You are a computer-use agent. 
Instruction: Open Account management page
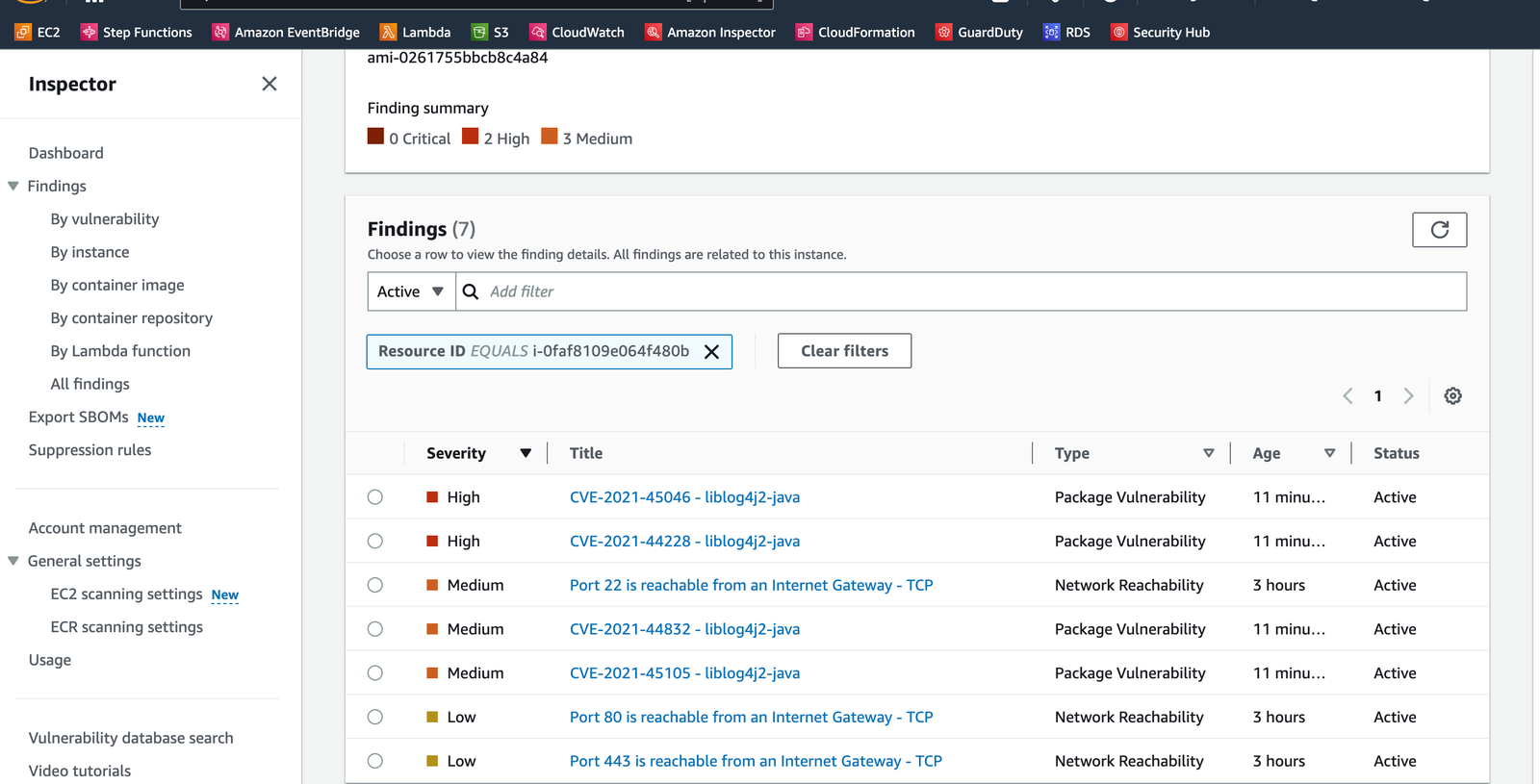(105, 528)
